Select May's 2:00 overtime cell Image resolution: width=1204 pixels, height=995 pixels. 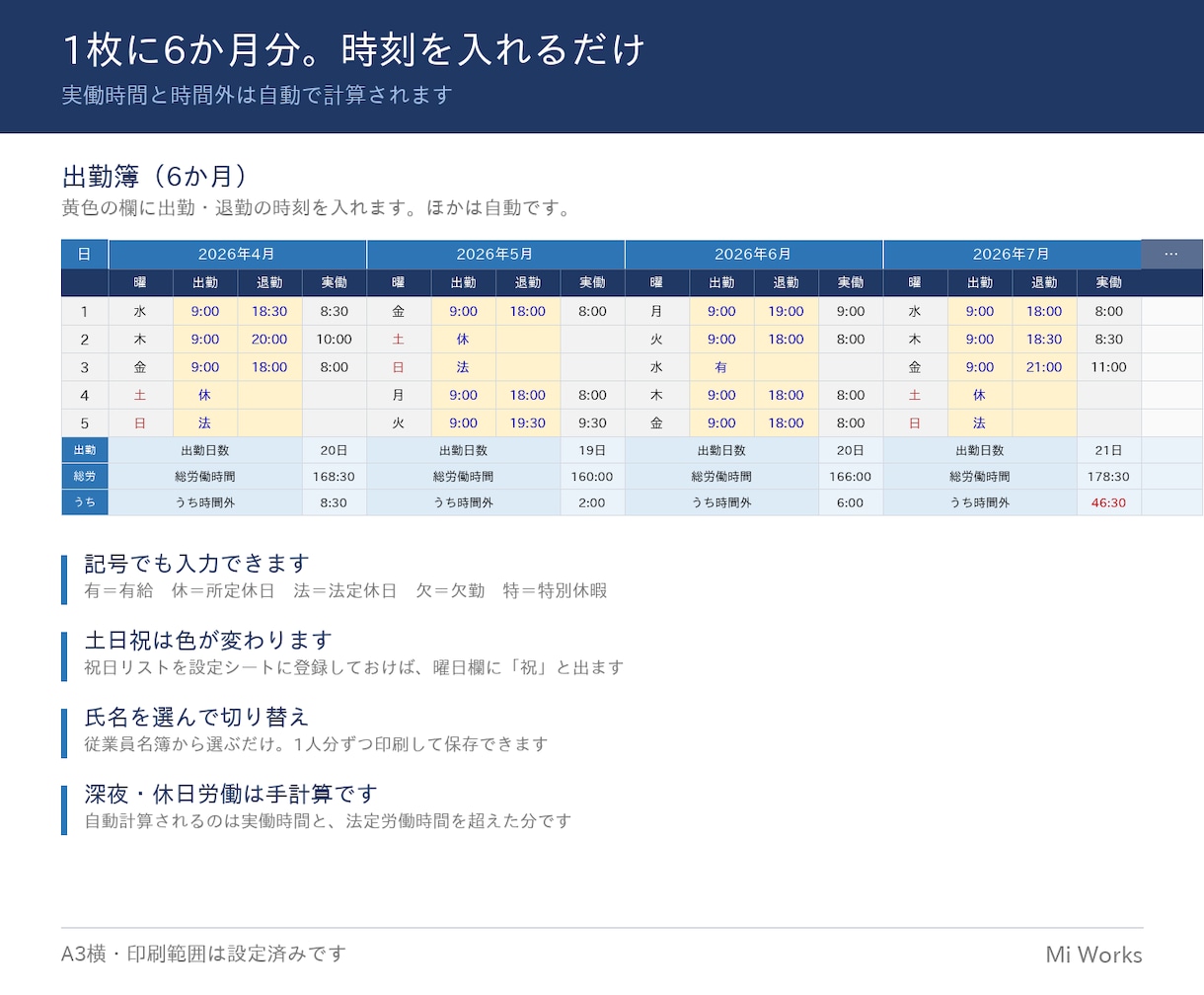point(593,502)
